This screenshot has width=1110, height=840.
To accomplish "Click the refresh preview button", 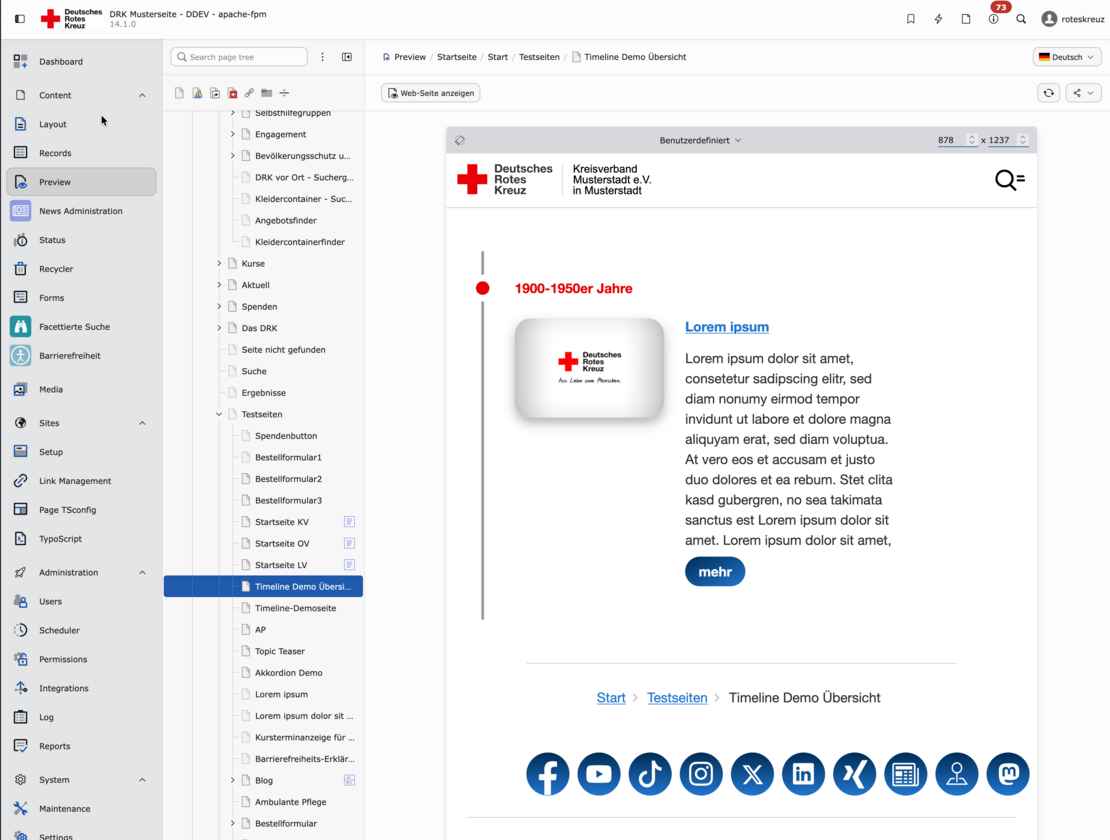I will (1048, 93).
